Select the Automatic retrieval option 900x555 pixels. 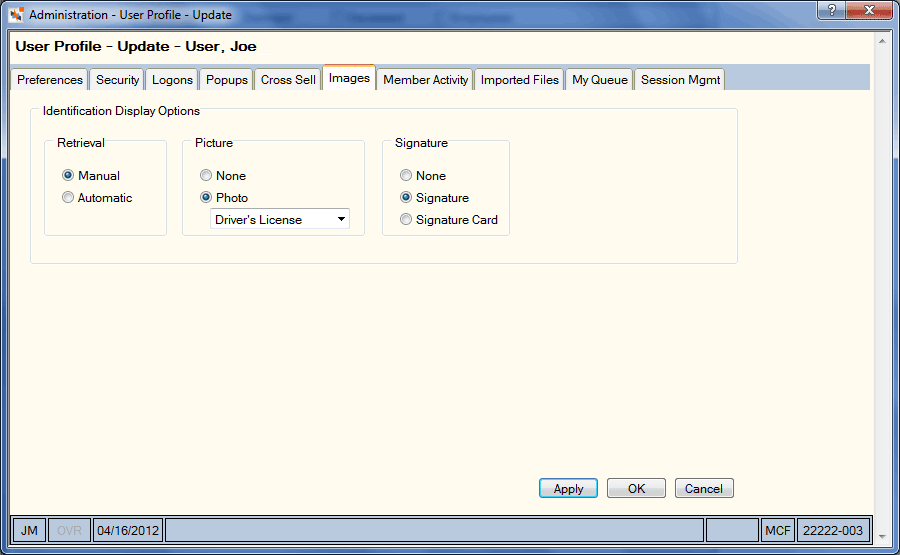pos(98,197)
